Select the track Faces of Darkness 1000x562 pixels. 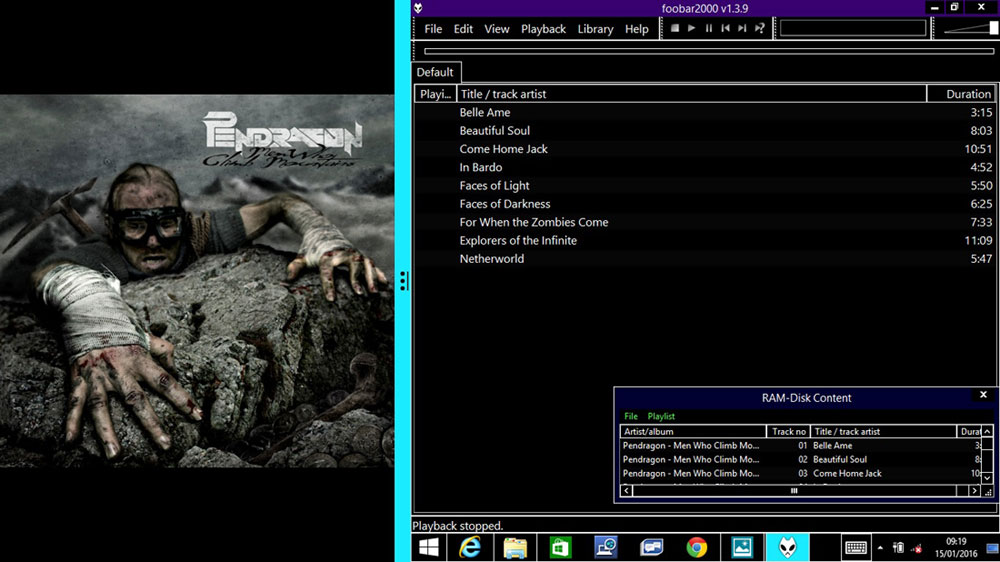(505, 204)
